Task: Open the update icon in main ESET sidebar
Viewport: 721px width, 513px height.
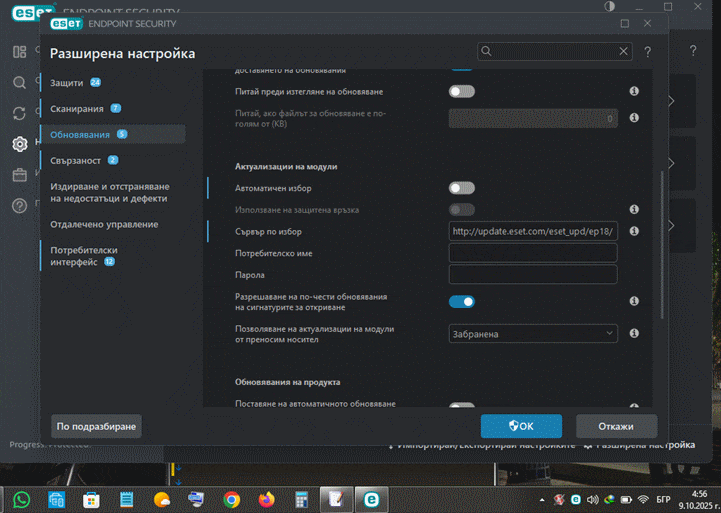Action: tap(19, 113)
